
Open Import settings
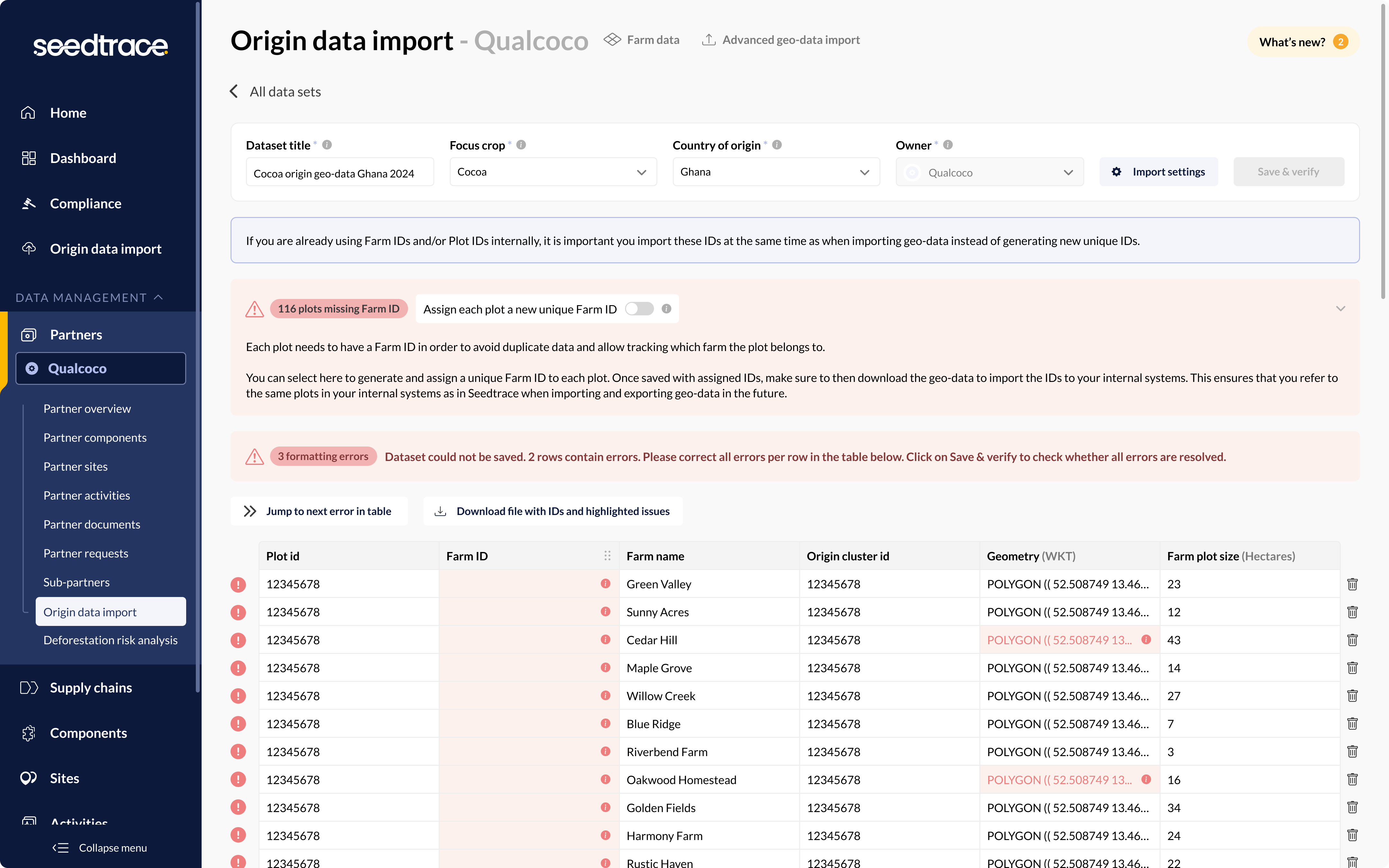tap(1159, 171)
